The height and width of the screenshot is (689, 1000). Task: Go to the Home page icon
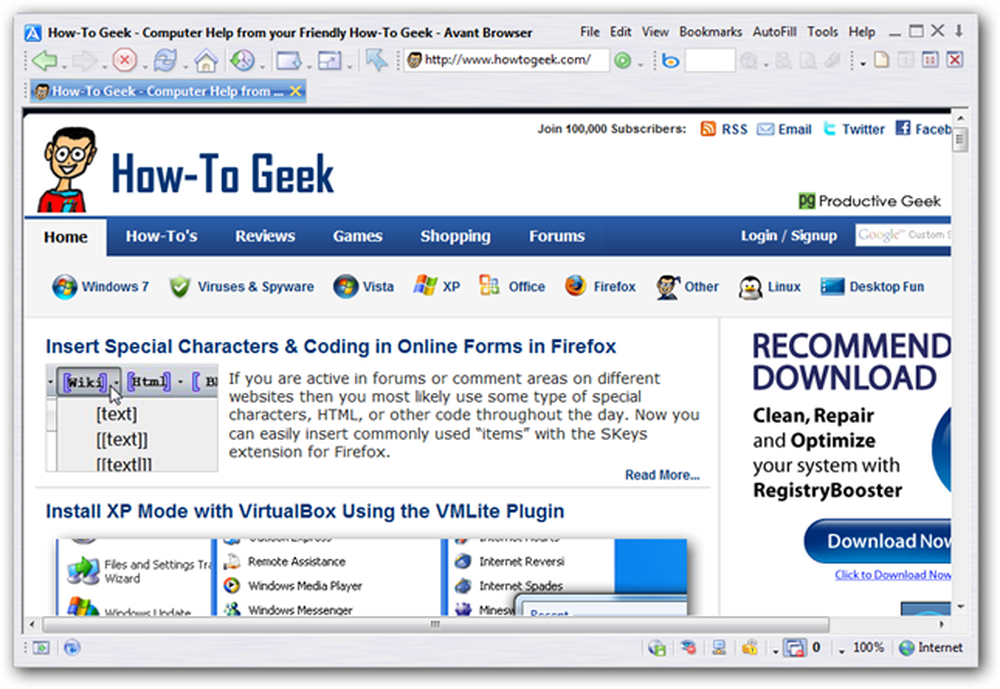click(x=205, y=61)
